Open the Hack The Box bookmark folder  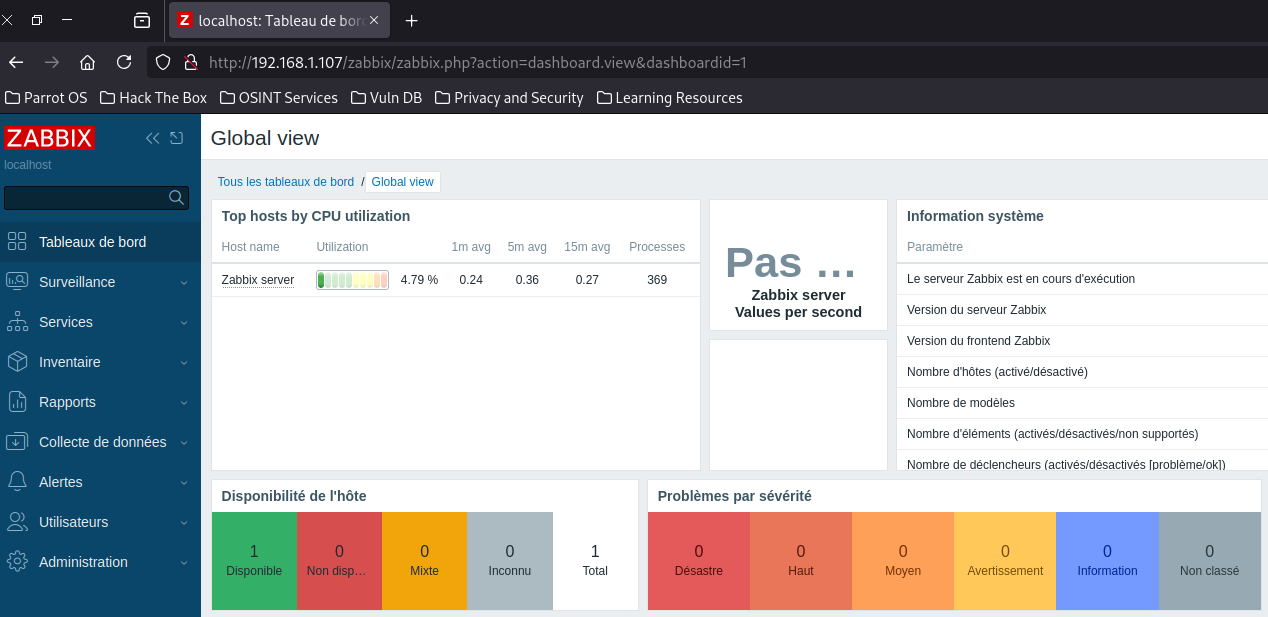click(x=153, y=97)
